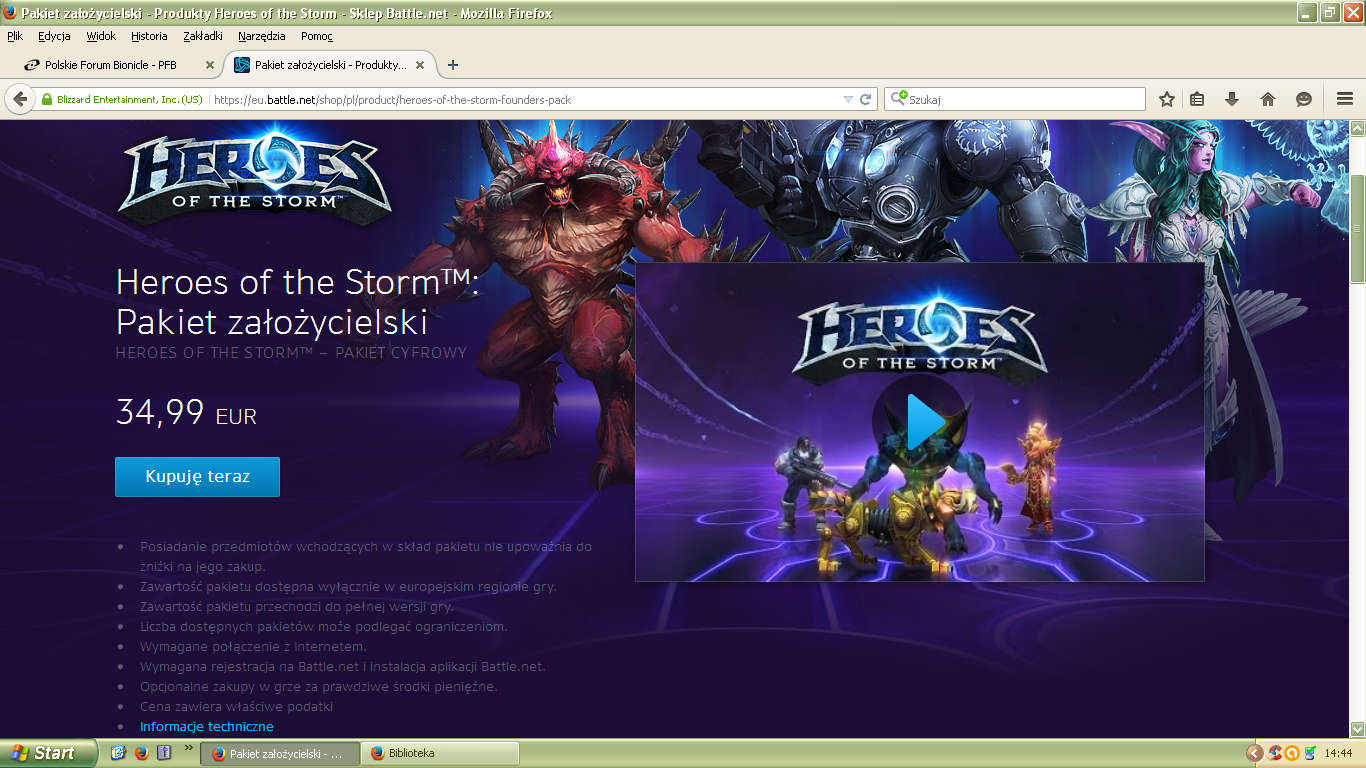Open the Plik menu
Viewport: 1366px width, 768px height.
coord(15,36)
